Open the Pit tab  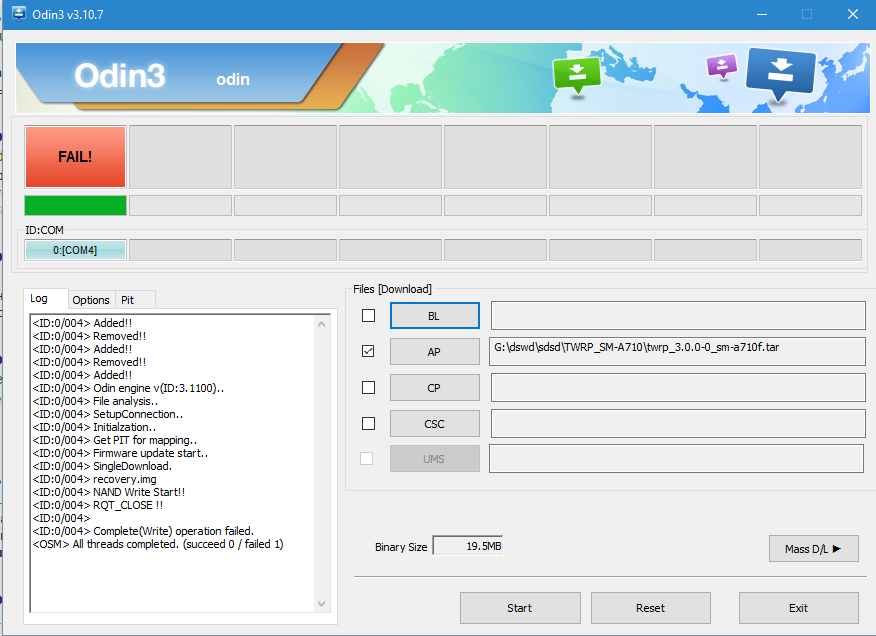click(x=127, y=300)
